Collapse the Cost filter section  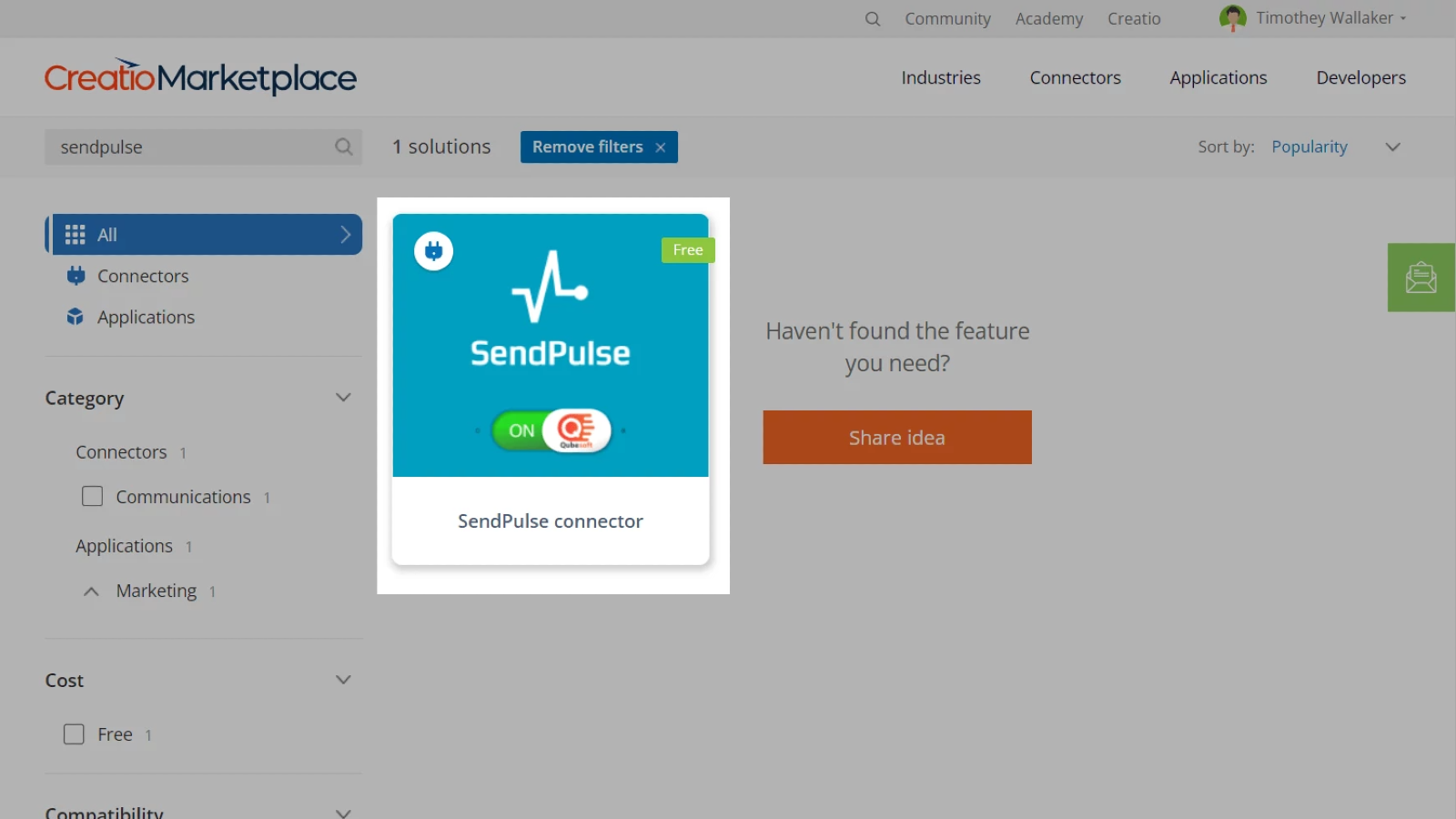point(343,680)
